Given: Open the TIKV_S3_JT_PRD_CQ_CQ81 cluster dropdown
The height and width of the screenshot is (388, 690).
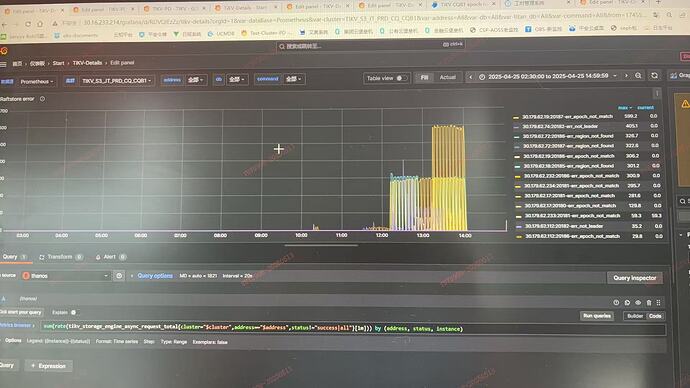Looking at the screenshot, I should click(x=116, y=81).
